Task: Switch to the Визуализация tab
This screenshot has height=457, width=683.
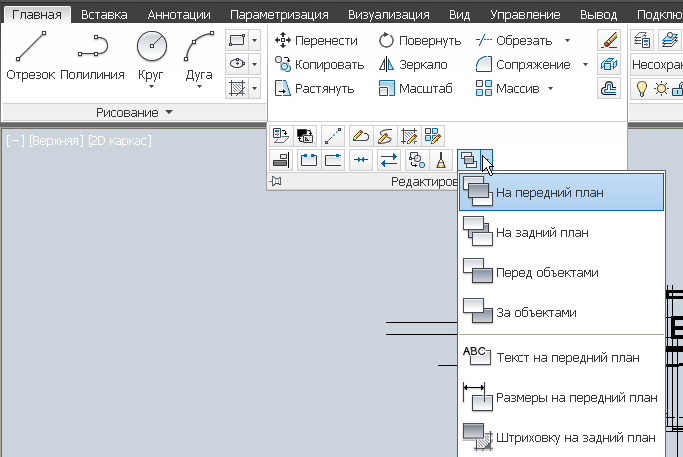Action: [389, 15]
